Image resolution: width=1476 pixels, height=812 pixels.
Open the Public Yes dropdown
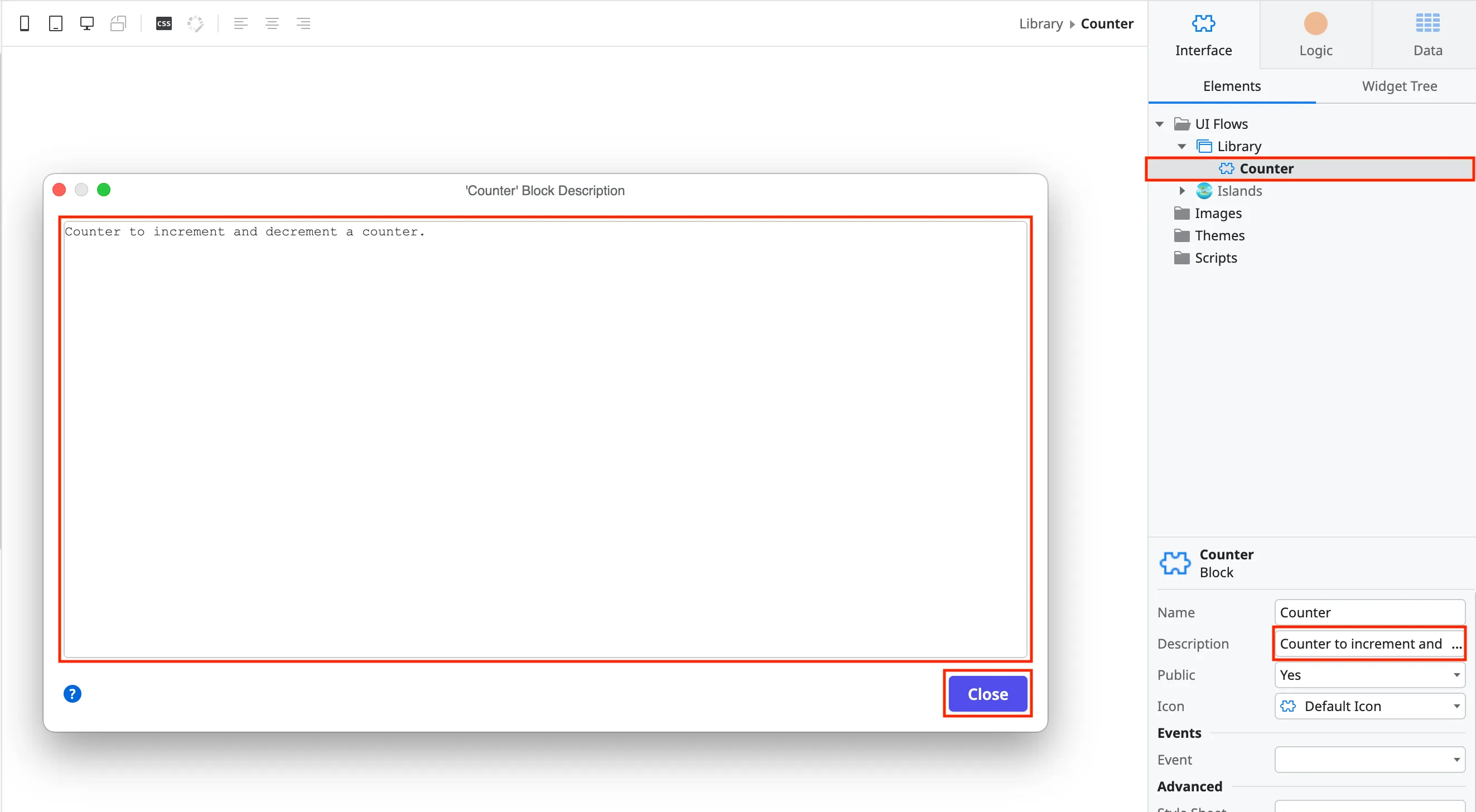pos(1369,675)
